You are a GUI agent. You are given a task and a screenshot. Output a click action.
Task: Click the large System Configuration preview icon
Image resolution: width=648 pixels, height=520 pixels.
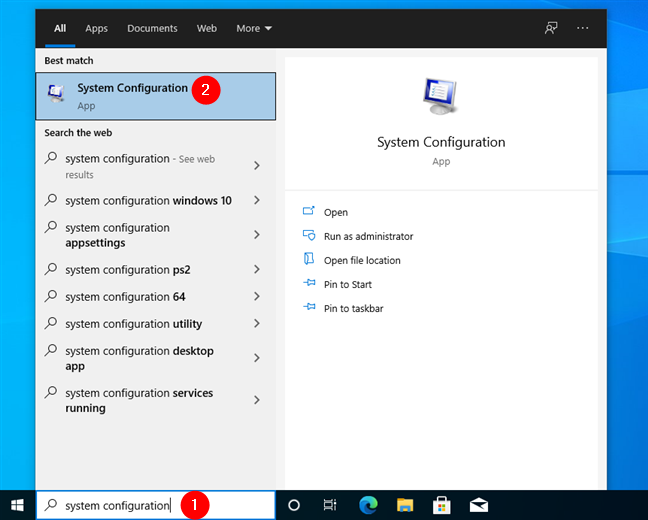click(441, 96)
